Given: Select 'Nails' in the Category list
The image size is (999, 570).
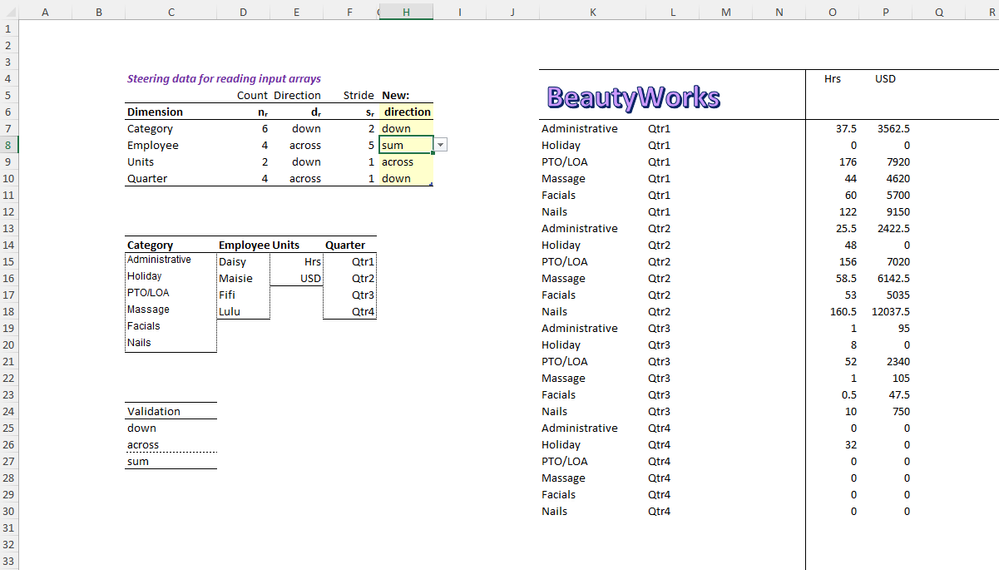Looking at the screenshot, I should [139, 342].
